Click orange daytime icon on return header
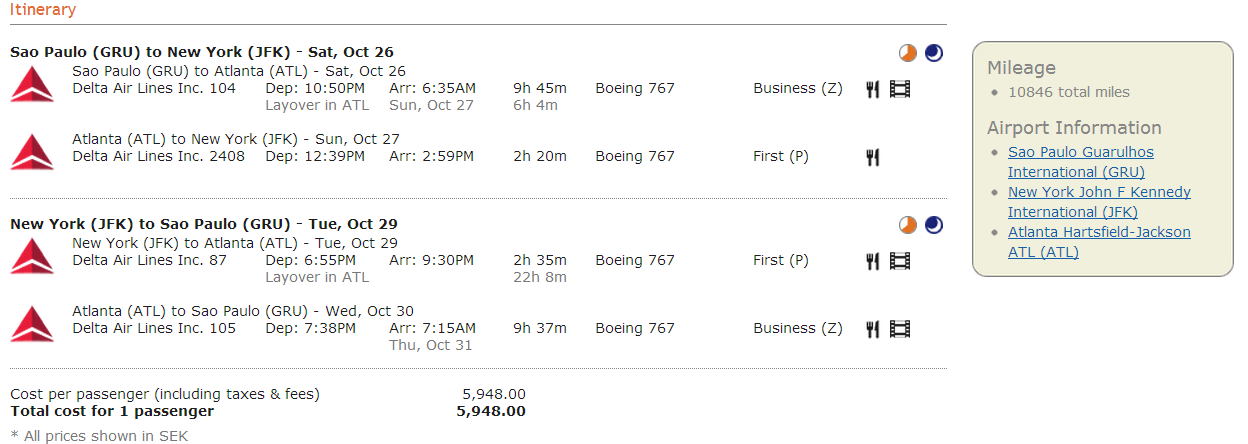Screen dimensions: 1248x444 point(907,225)
